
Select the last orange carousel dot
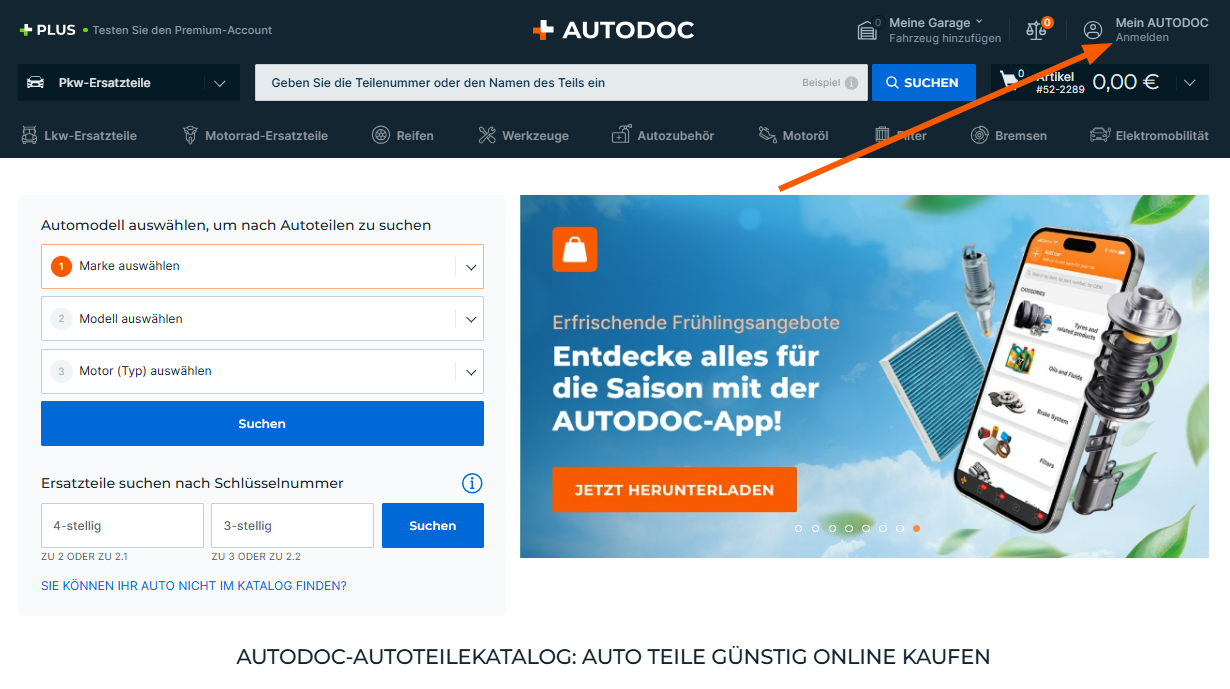click(917, 528)
